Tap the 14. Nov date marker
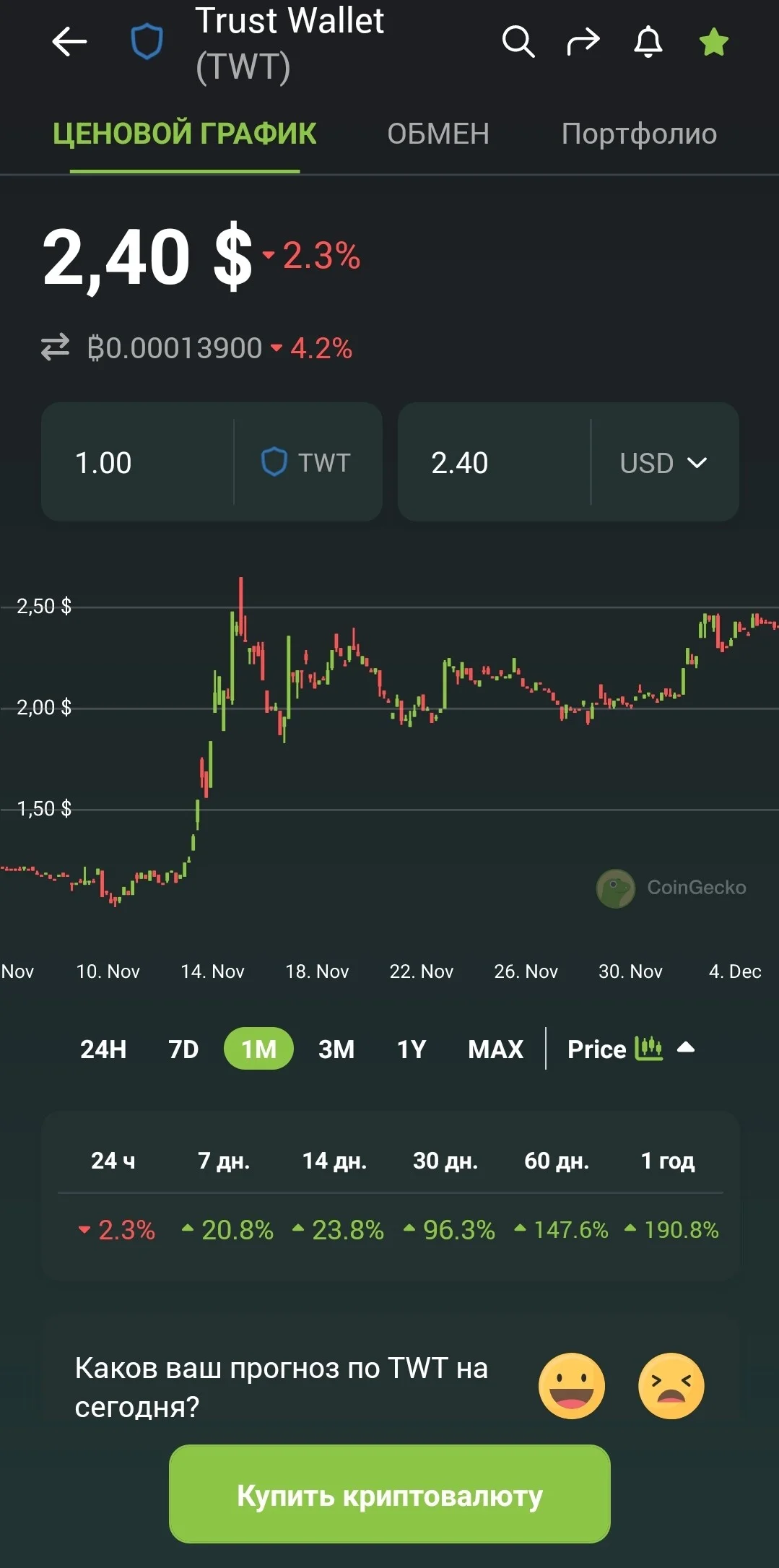 click(212, 971)
